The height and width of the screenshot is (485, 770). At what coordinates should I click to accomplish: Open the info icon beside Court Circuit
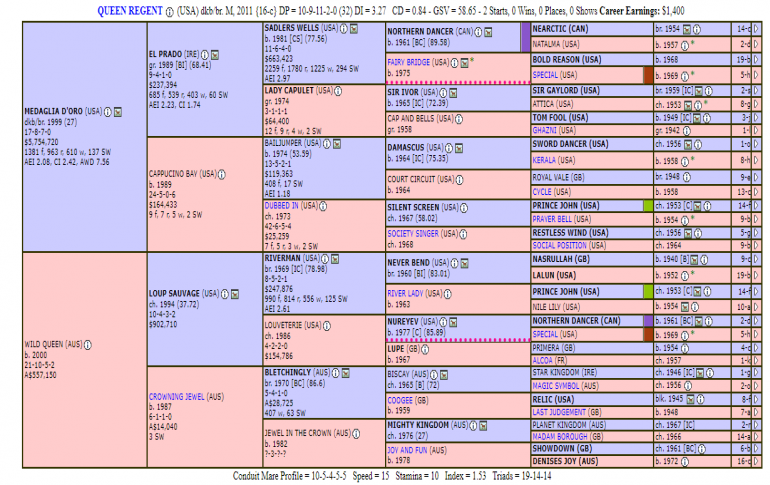459,180
